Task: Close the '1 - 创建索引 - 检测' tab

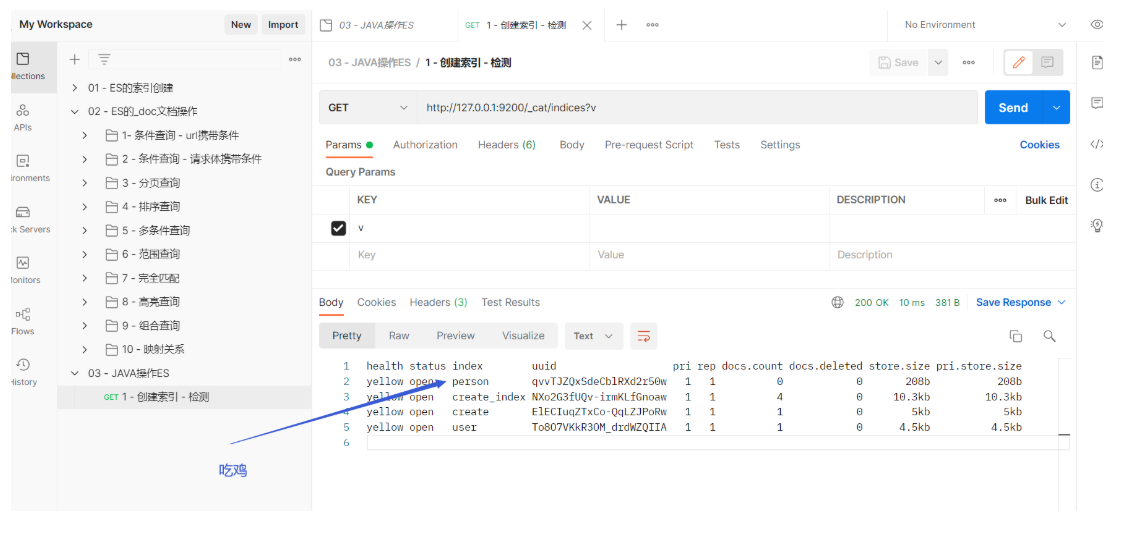Action: pyautogui.click(x=587, y=25)
